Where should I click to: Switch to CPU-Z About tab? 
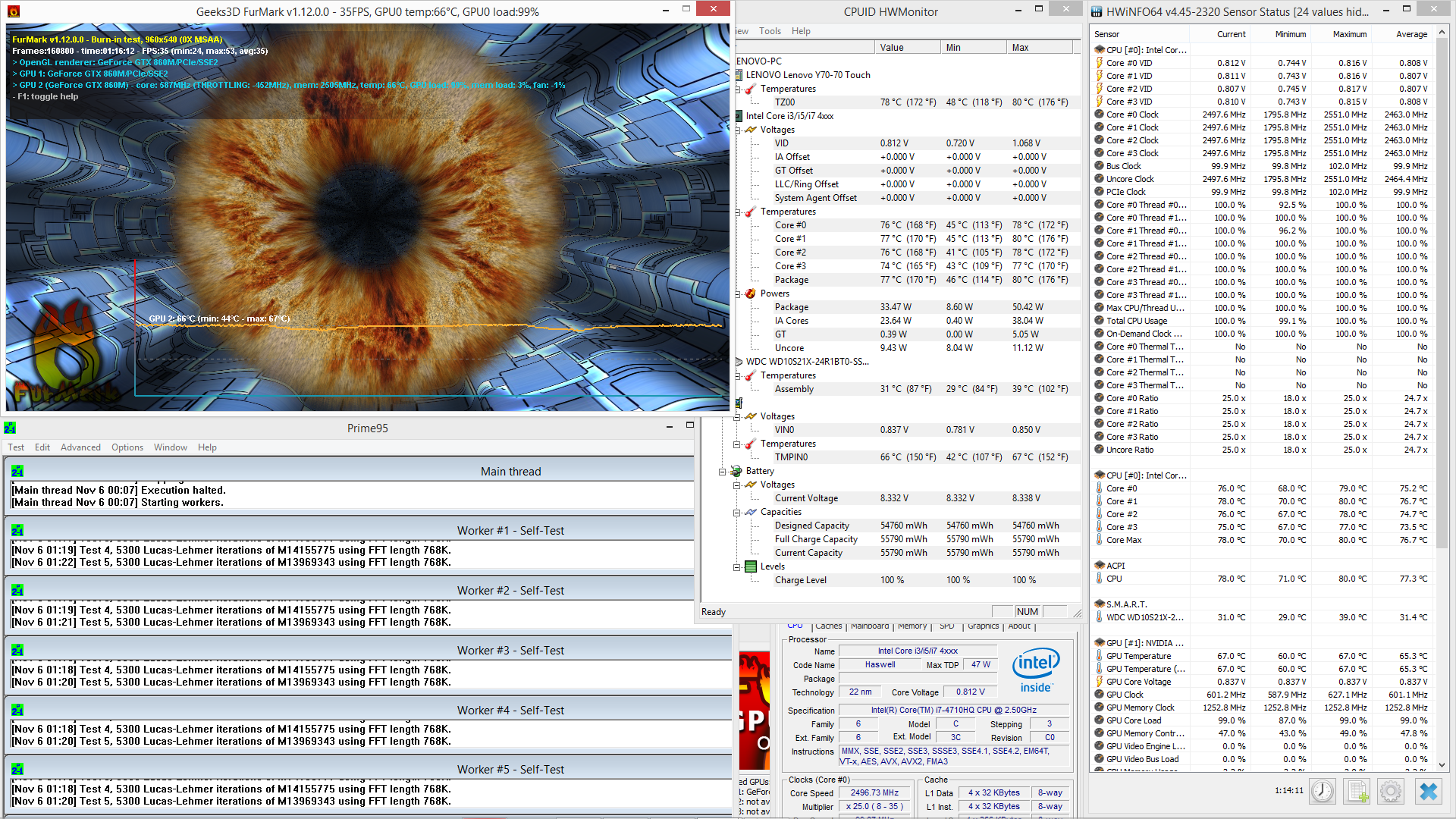tap(1019, 626)
